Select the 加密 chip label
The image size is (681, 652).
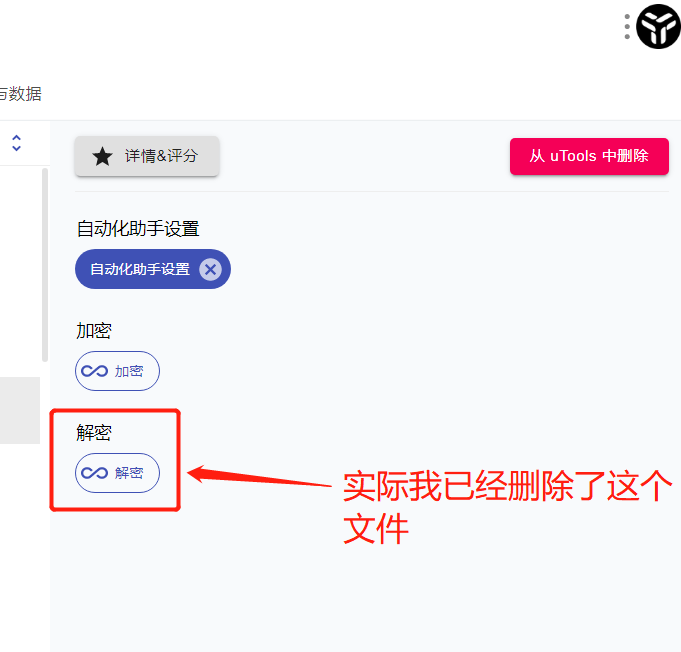pyautogui.click(x=129, y=371)
